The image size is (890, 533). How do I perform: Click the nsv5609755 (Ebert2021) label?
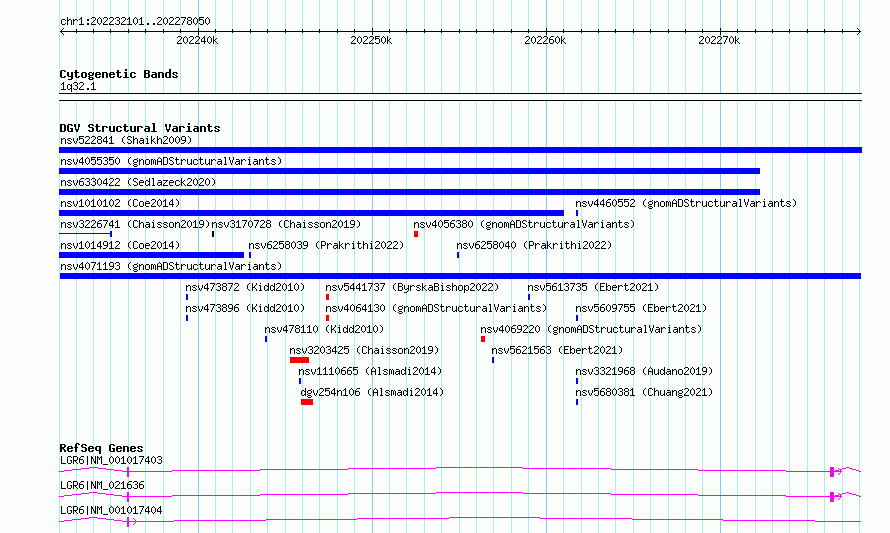[x=641, y=308]
